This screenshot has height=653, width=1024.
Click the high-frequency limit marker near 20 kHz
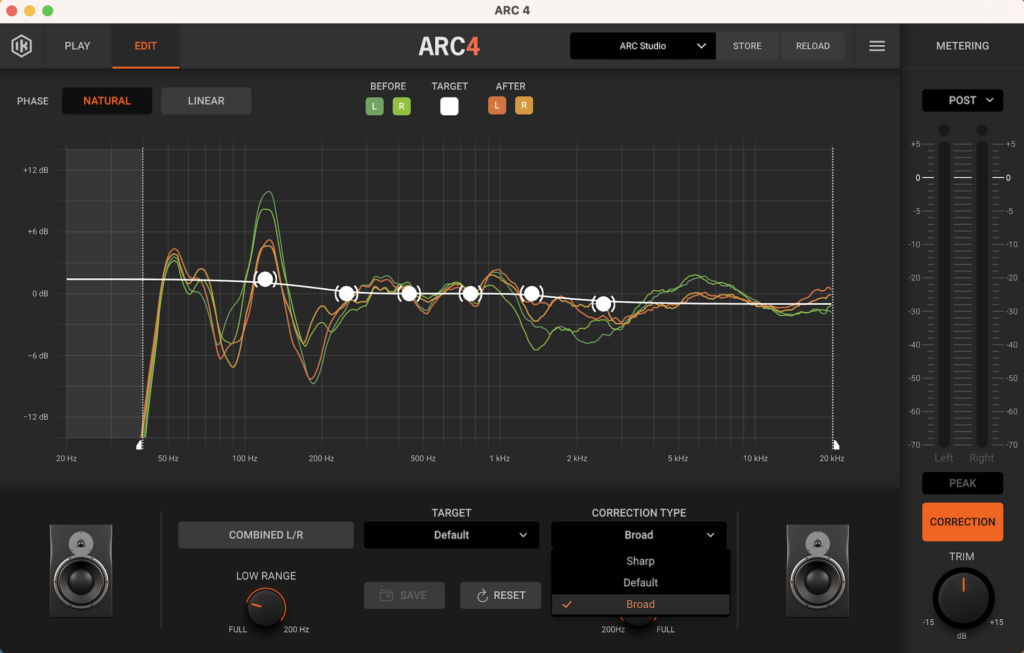point(834,445)
